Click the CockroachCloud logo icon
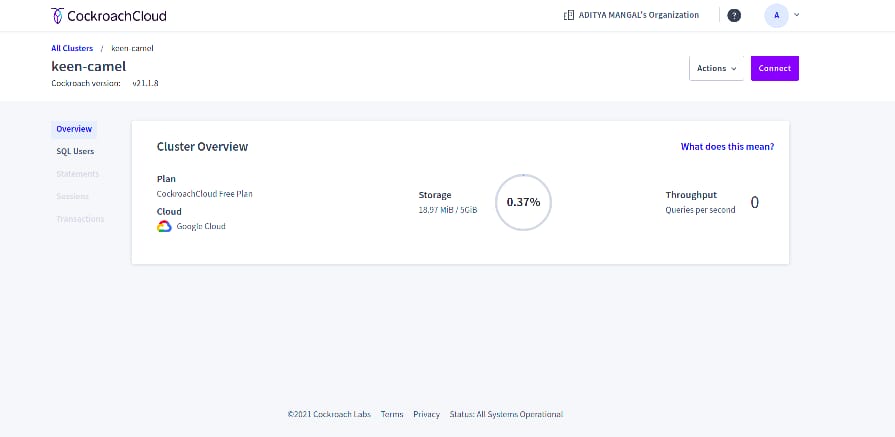Image resolution: width=895 pixels, height=437 pixels. pos(58,15)
